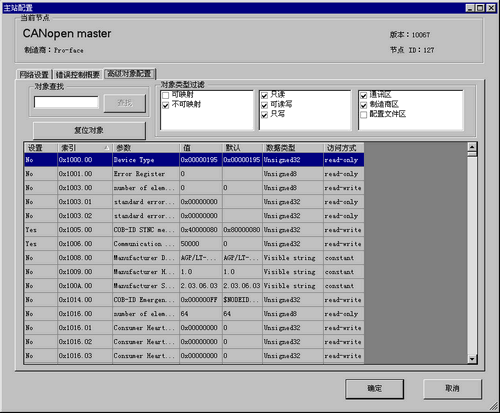Image resolution: width=500 pixels, height=413 pixels.
Task: Click the 访问方式 column header
Action: (x=344, y=148)
